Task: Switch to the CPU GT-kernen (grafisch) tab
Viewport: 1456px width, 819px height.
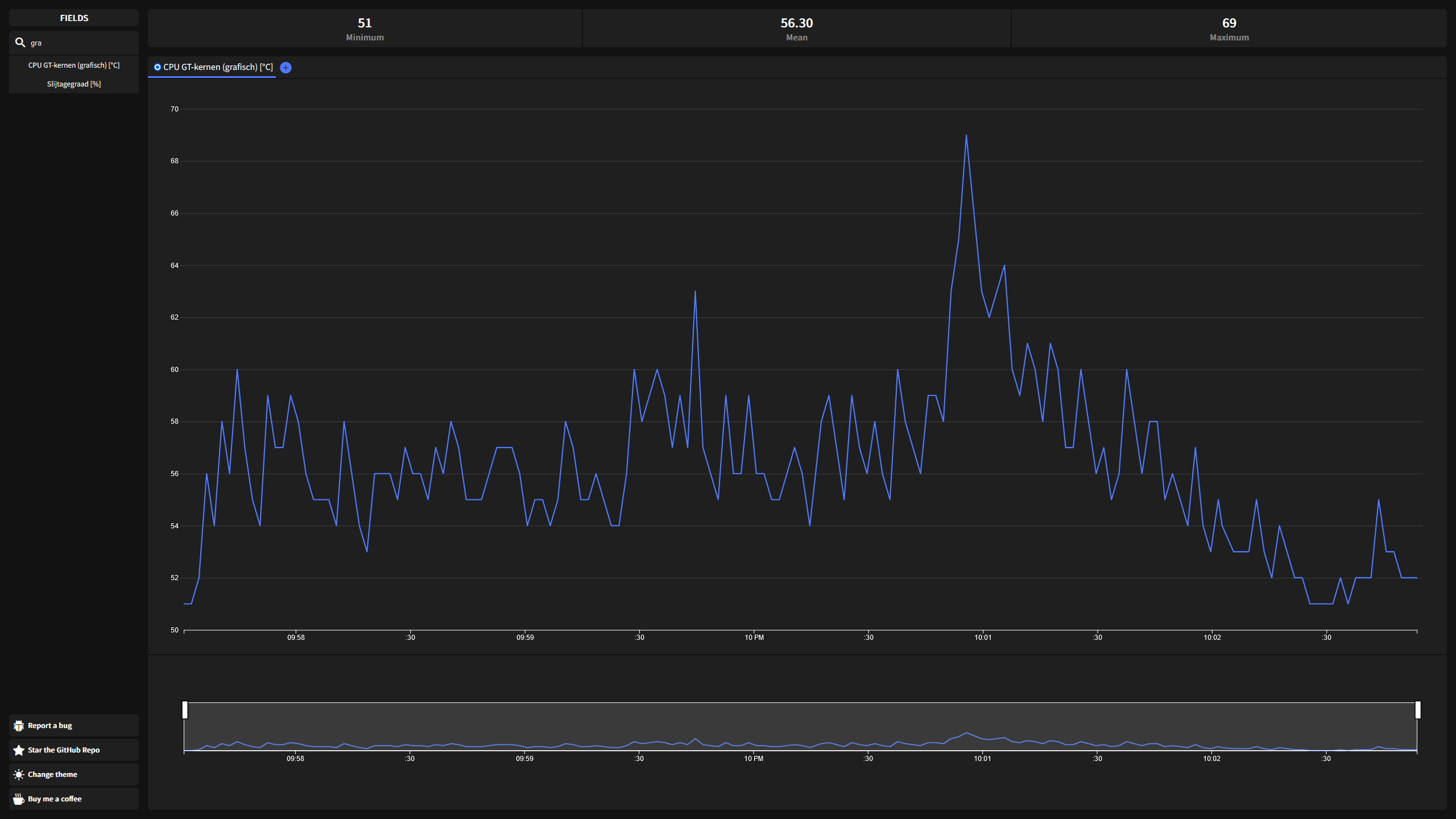Action: click(x=218, y=67)
